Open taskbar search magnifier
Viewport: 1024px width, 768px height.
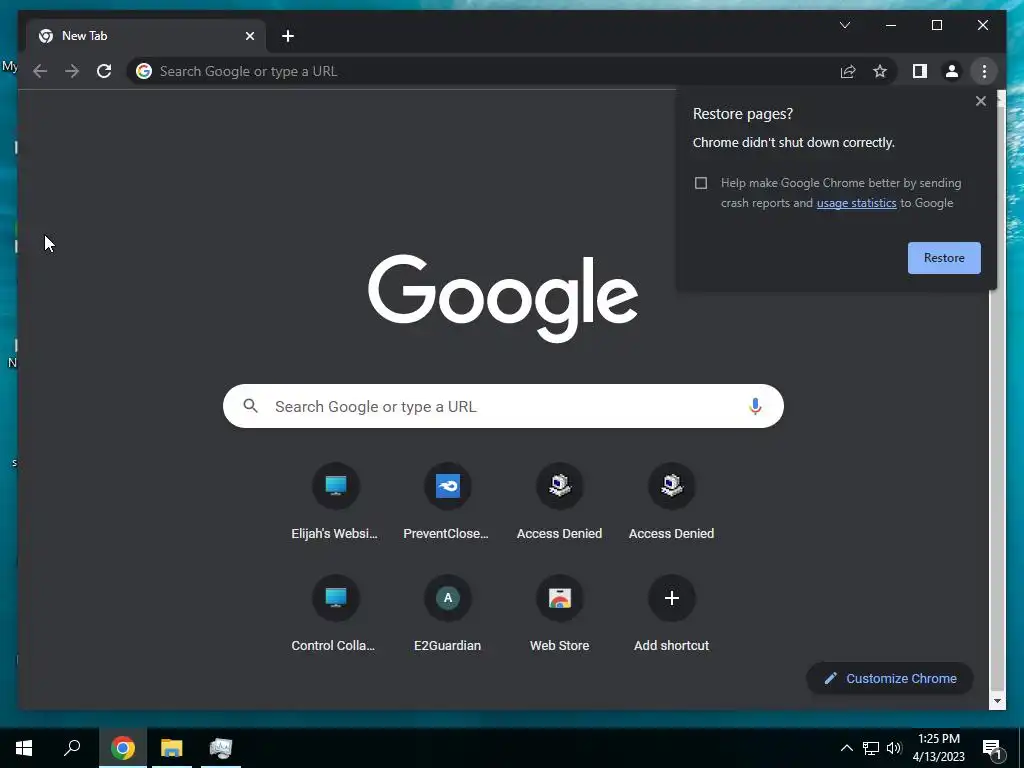pyautogui.click(x=72, y=748)
